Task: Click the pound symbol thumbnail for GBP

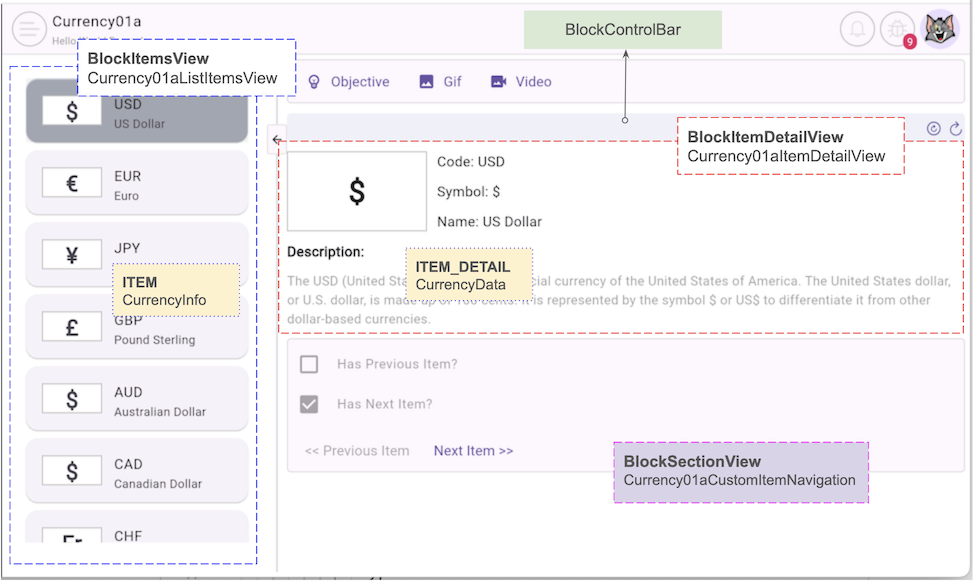Action: tap(72, 327)
